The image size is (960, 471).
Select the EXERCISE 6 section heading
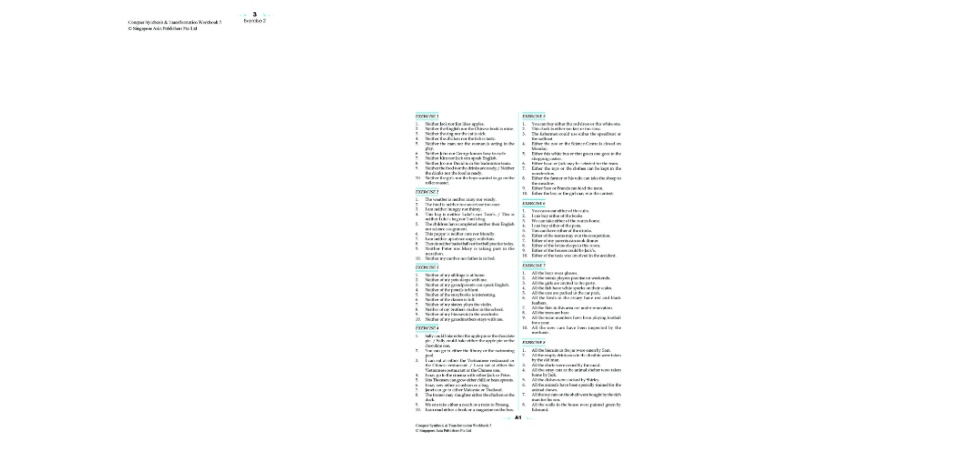pos(534,203)
